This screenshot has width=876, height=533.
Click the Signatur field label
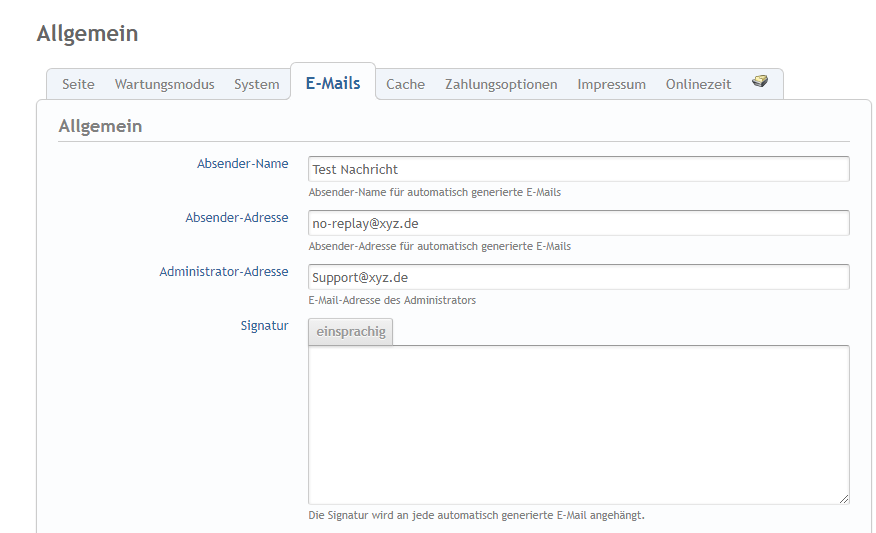click(264, 326)
